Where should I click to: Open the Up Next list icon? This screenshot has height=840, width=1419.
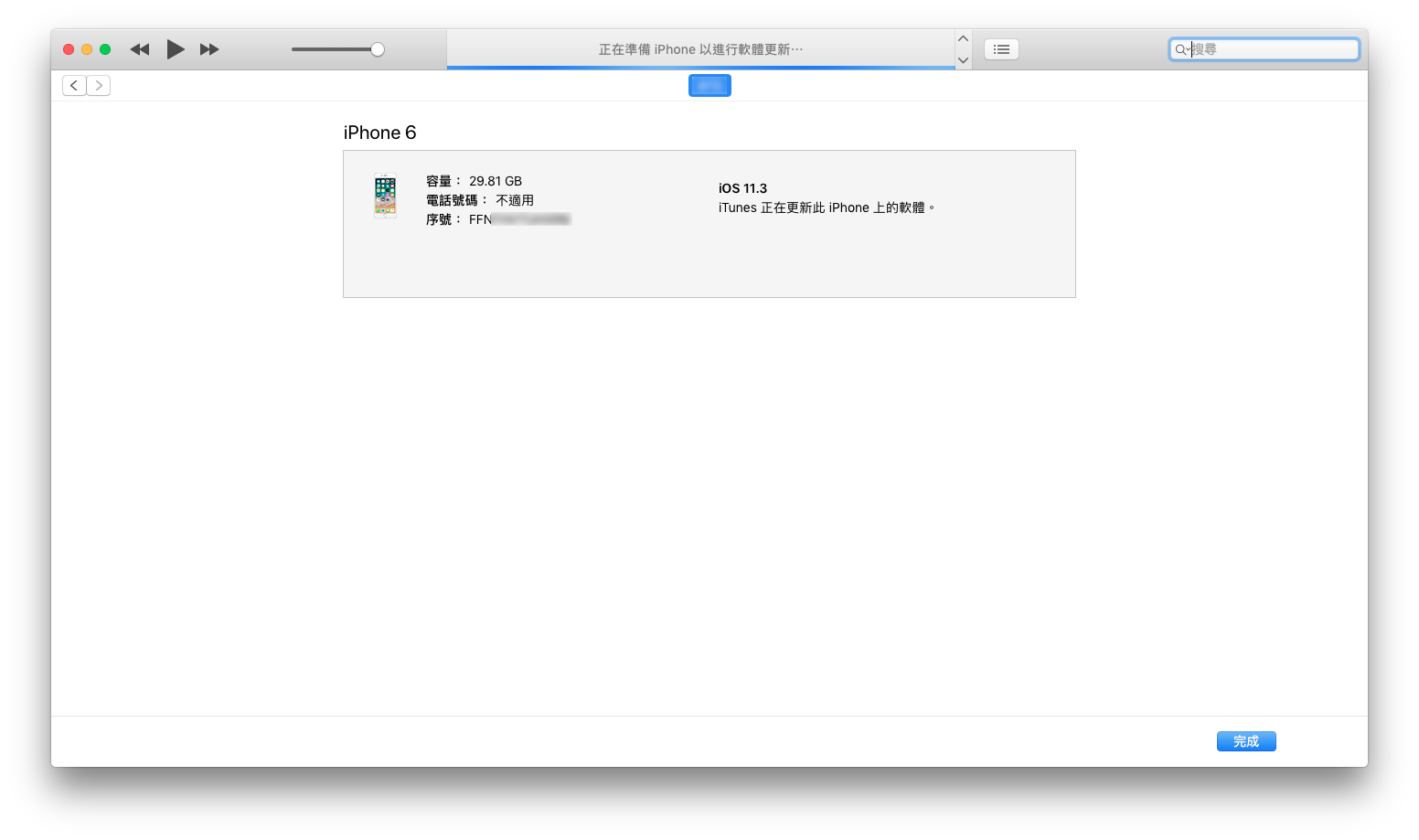click(x=1001, y=49)
